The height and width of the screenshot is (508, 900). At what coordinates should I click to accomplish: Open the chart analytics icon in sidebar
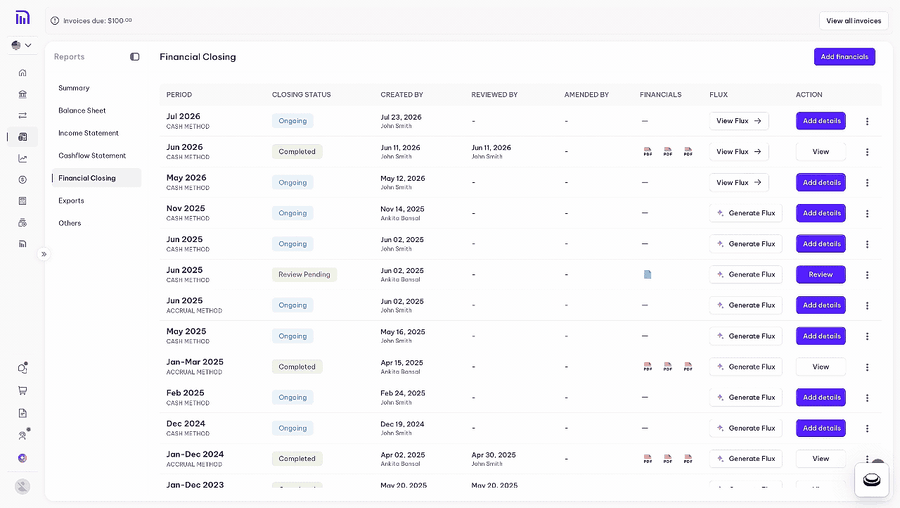pos(22,158)
